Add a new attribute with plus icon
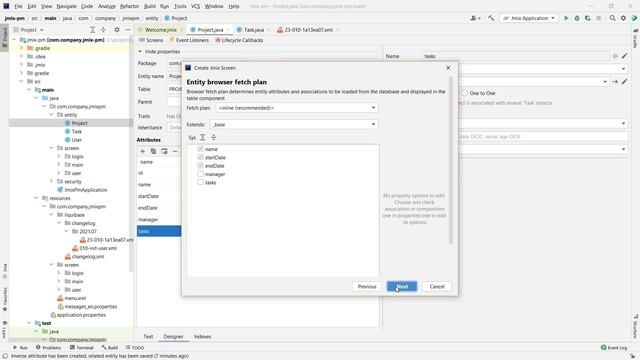This screenshot has width=640, height=360. [x=142, y=151]
